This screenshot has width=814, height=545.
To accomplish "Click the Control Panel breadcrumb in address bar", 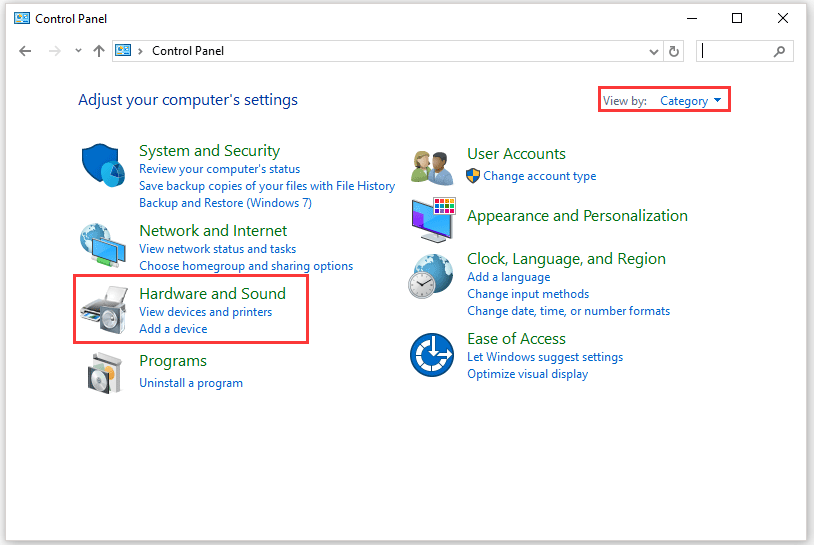I will (x=188, y=51).
